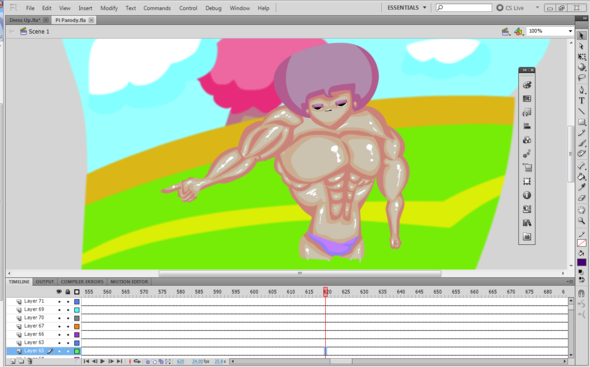Open the Library panel icon
Screen dimensions: 590x367
coord(527,223)
